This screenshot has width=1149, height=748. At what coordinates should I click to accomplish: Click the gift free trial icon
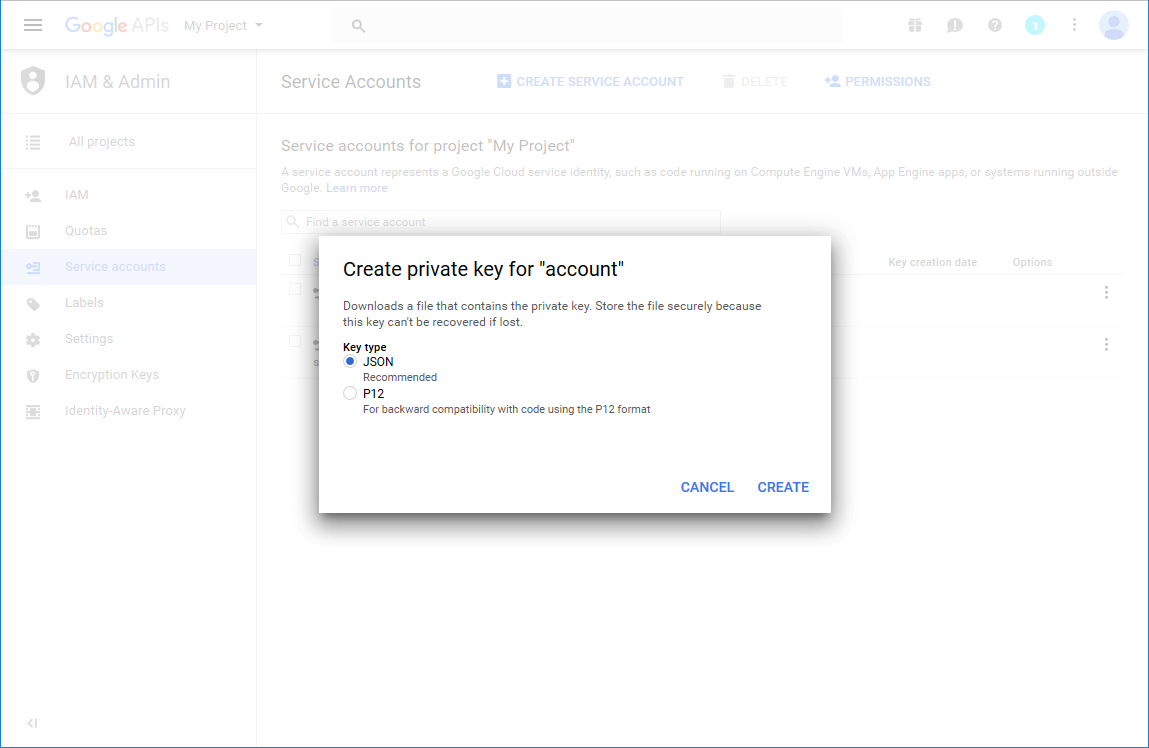pos(914,25)
